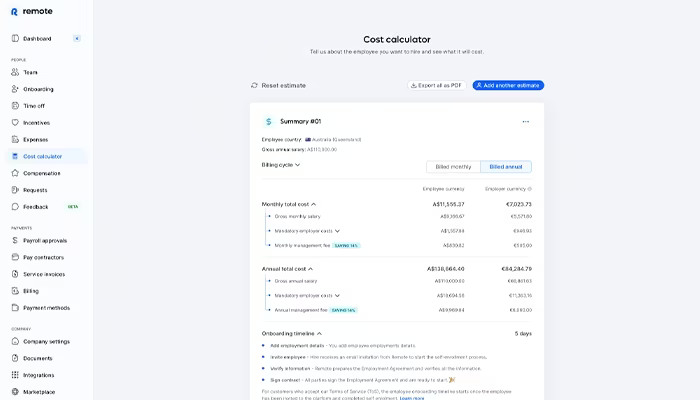Open Summary #01 three-dot menu

525,121
